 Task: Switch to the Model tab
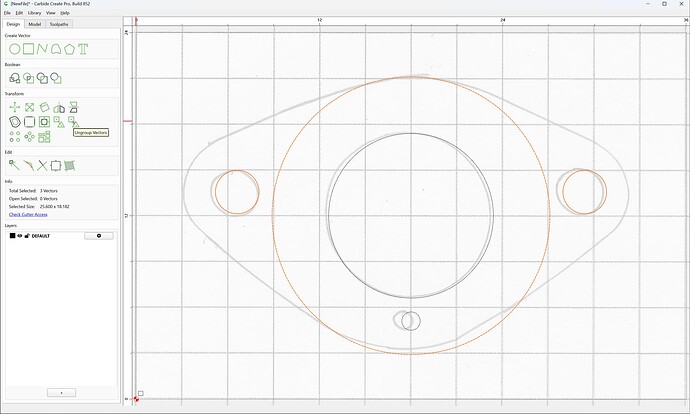(35, 24)
